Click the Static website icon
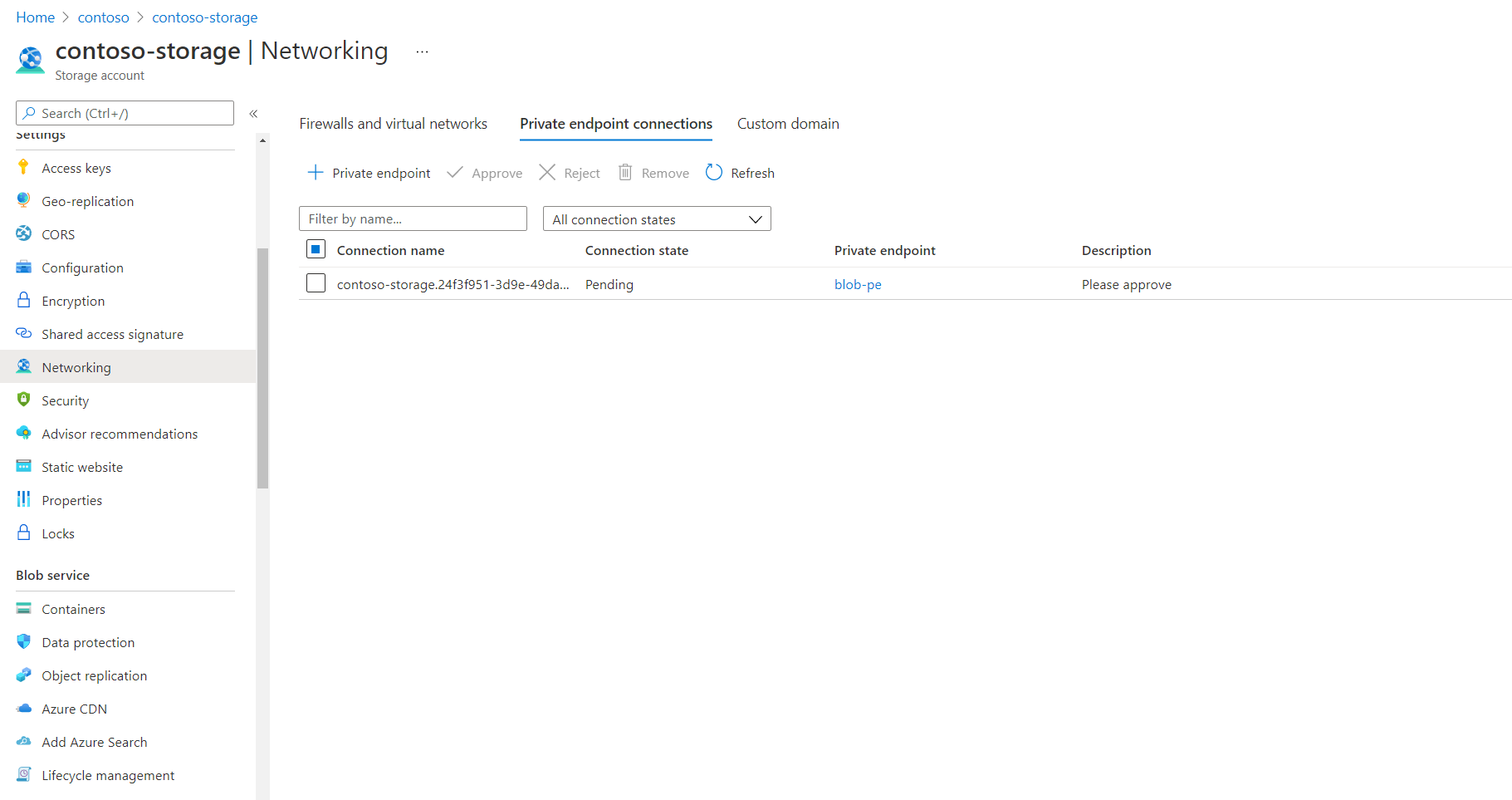Image resolution: width=1512 pixels, height=800 pixels. point(23,467)
